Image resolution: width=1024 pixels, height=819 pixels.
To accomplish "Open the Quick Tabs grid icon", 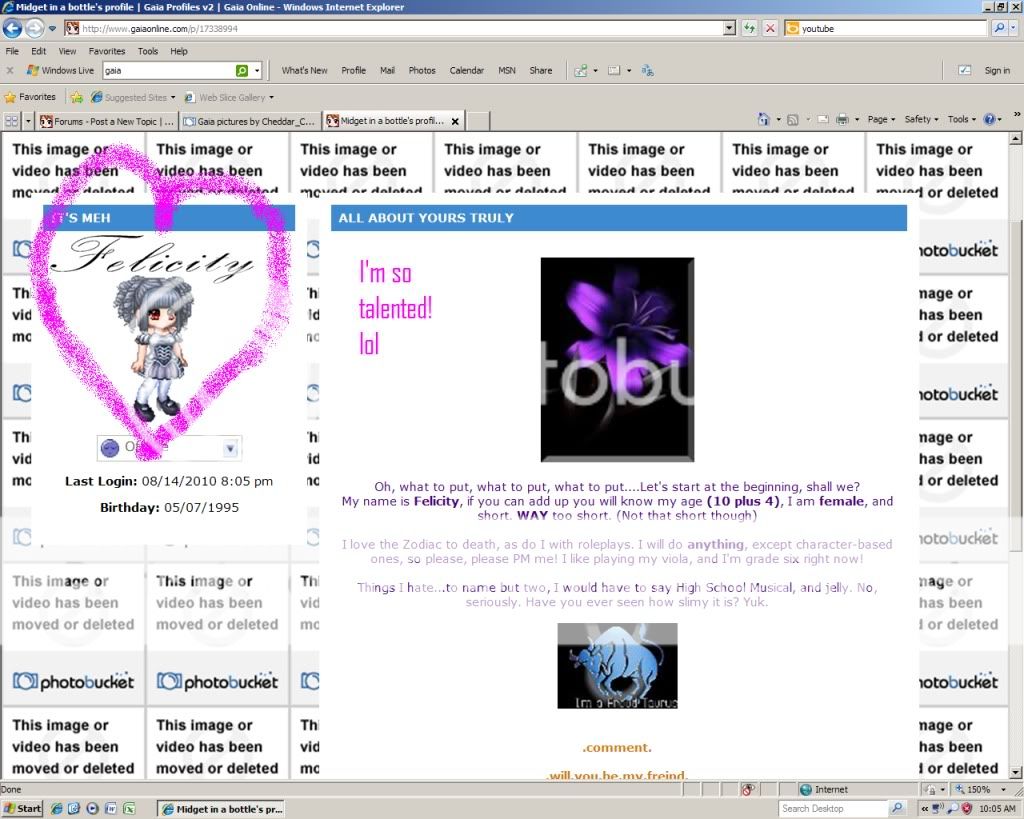I will pos(11,121).
